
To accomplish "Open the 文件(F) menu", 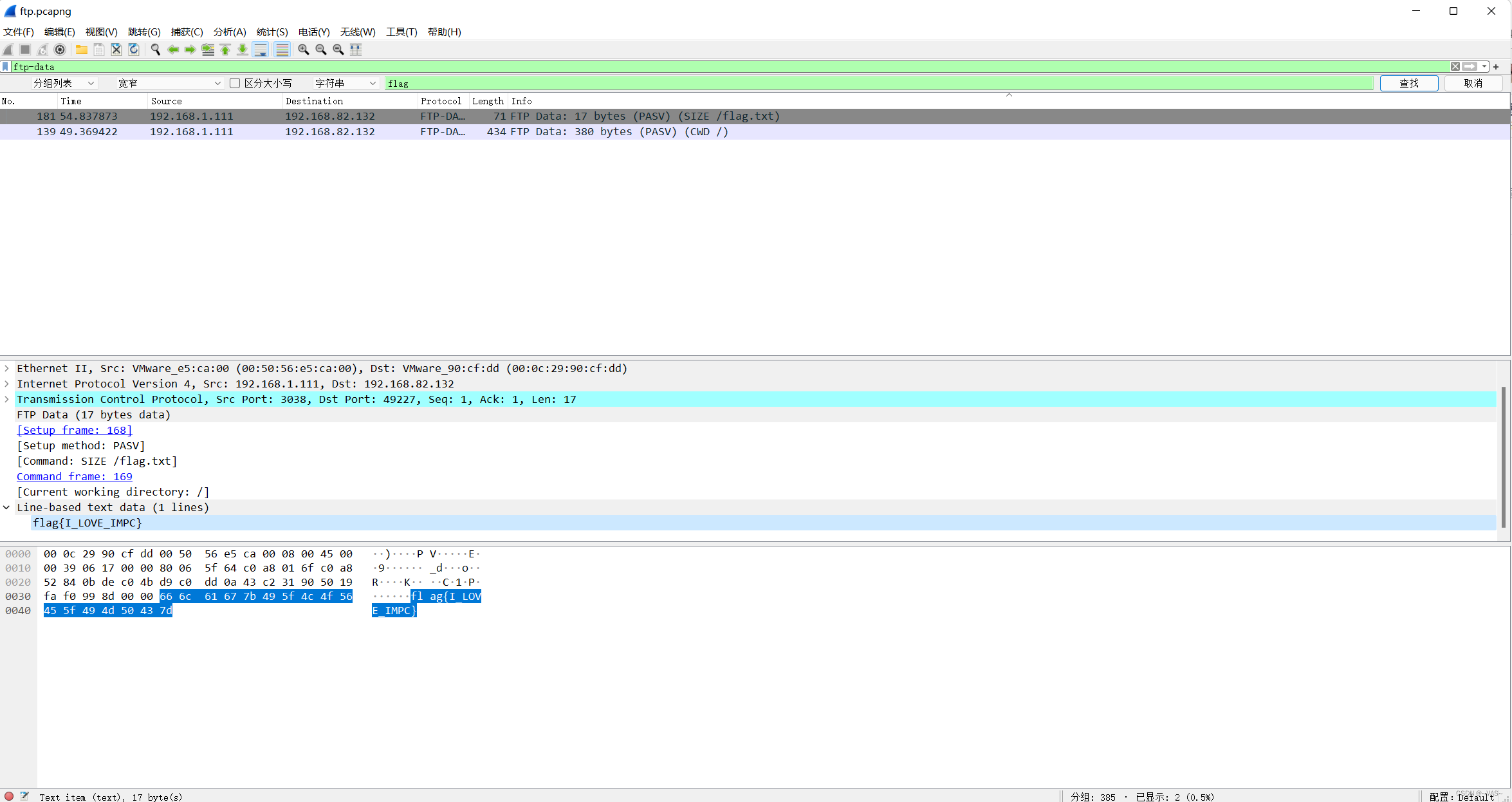I will 19,32.
